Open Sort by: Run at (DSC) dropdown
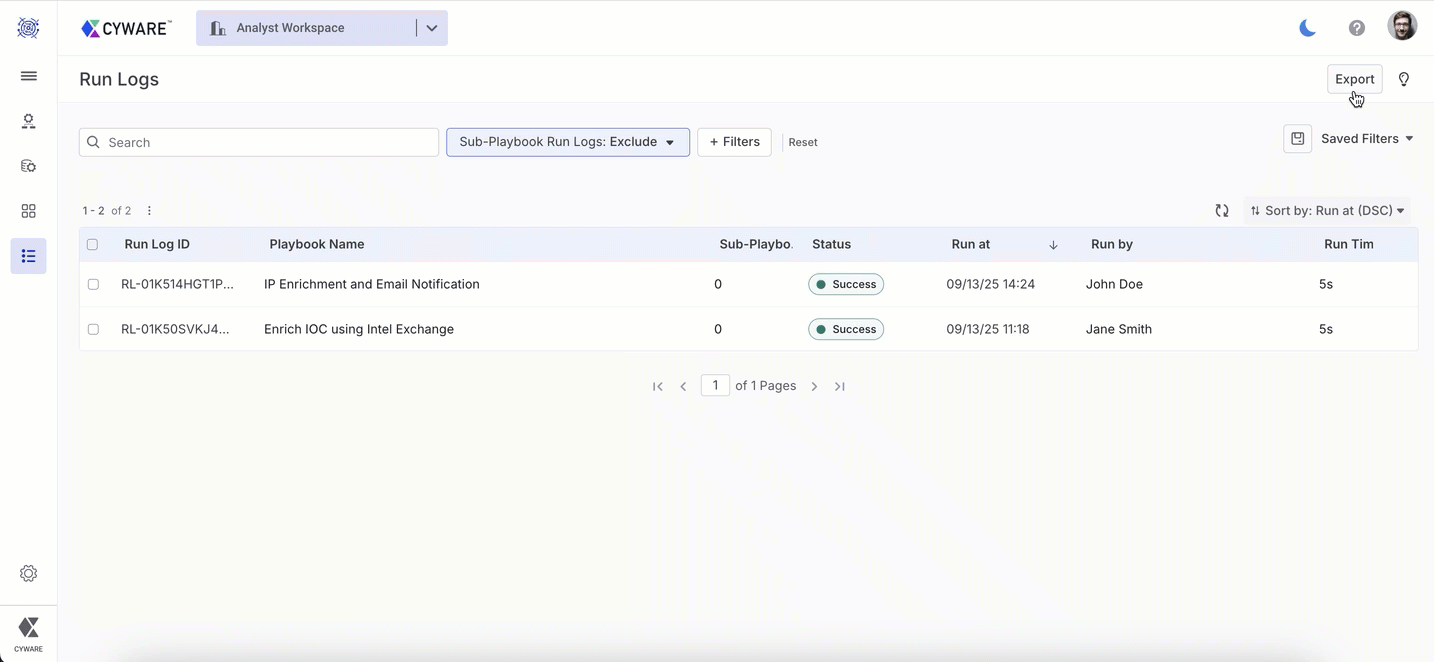This screenshot has height=662, width=1434. (x=1327, y=211)
